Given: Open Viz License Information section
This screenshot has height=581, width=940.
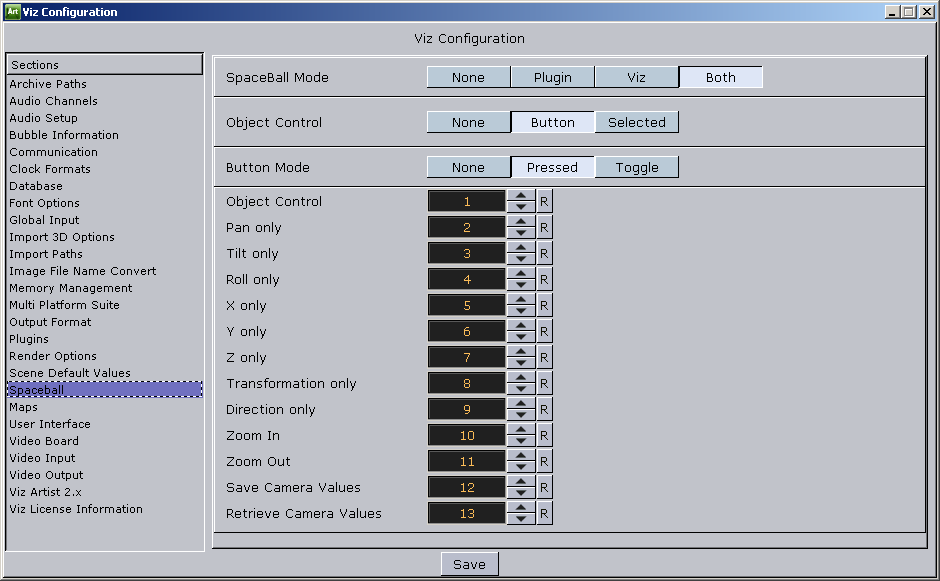Looking at the screenshot, I should click(x=76, y=509).
